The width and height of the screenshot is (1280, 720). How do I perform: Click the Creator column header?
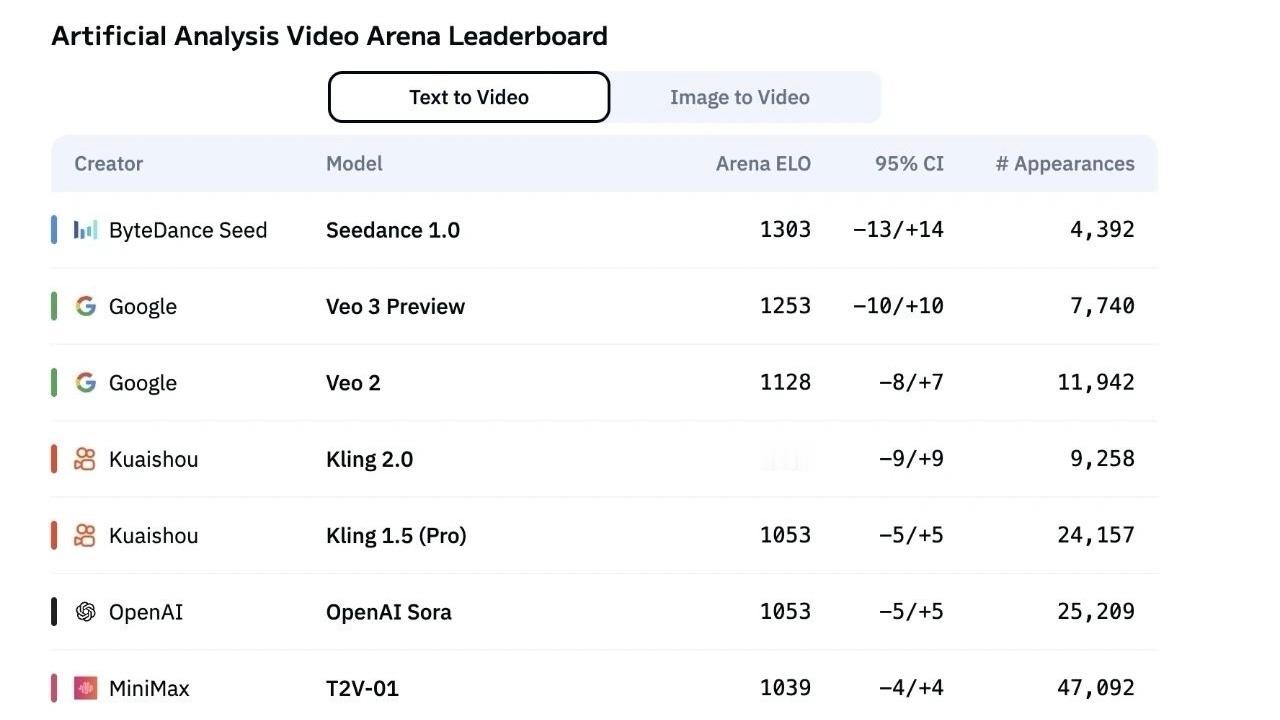click(109, 163)
